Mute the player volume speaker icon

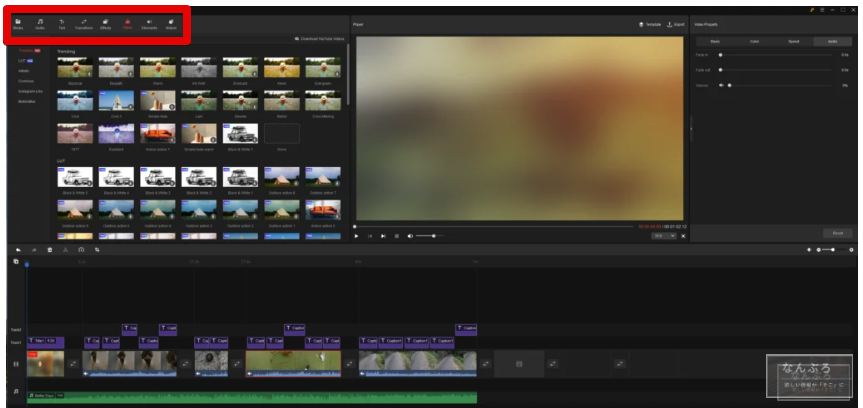[x=411, y=236]
